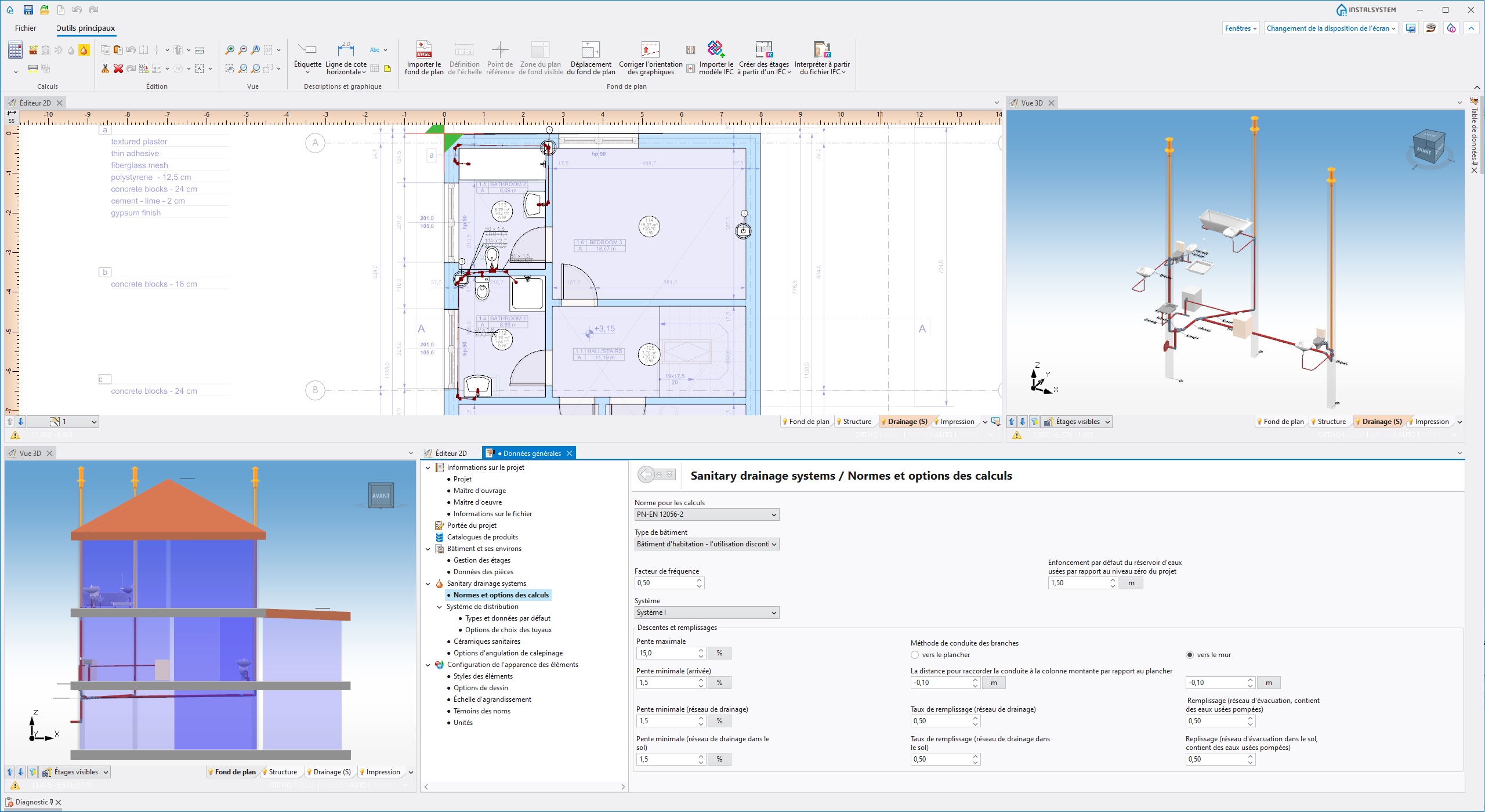Image resolution: width=1485 pixels, height=812 pixels.
Task: Toggle Impression layer in 2D editor
Action: (x=954, y=422)
